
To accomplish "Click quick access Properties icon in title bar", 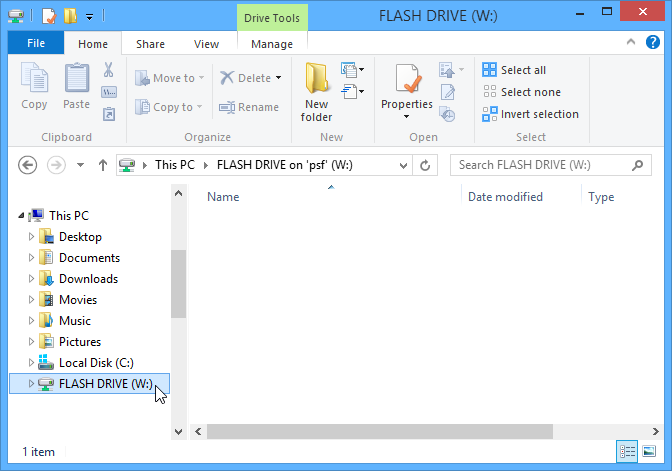I will click(49, 16).
